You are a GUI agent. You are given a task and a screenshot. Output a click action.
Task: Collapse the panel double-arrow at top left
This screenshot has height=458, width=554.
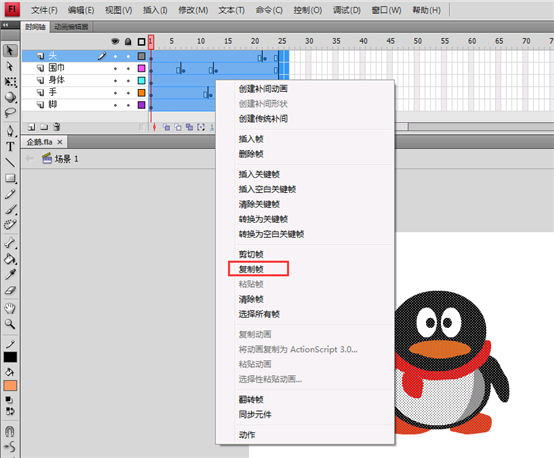(6, 25)
